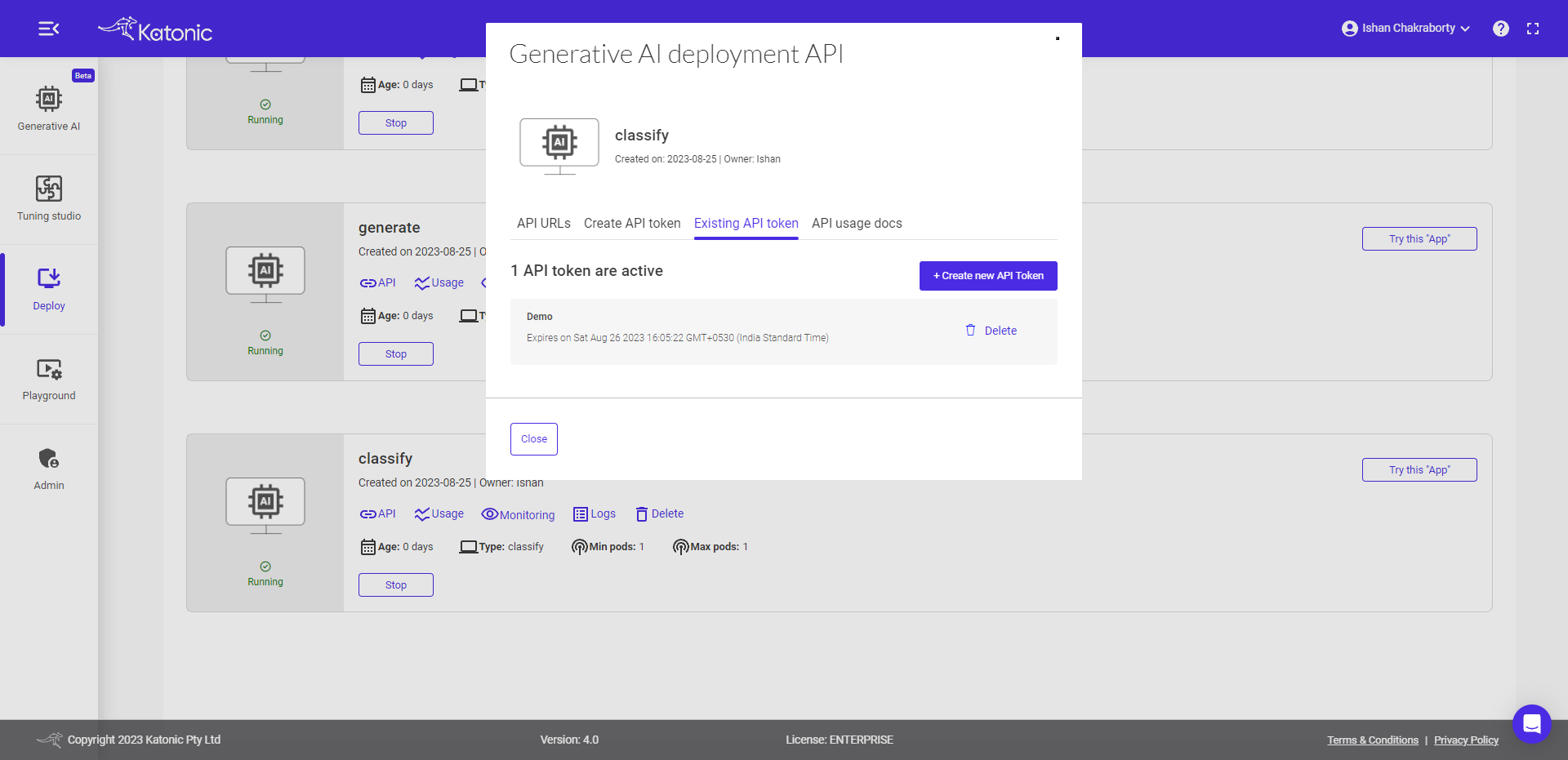Click the trash icon for Demo token

tap(970, 331)
